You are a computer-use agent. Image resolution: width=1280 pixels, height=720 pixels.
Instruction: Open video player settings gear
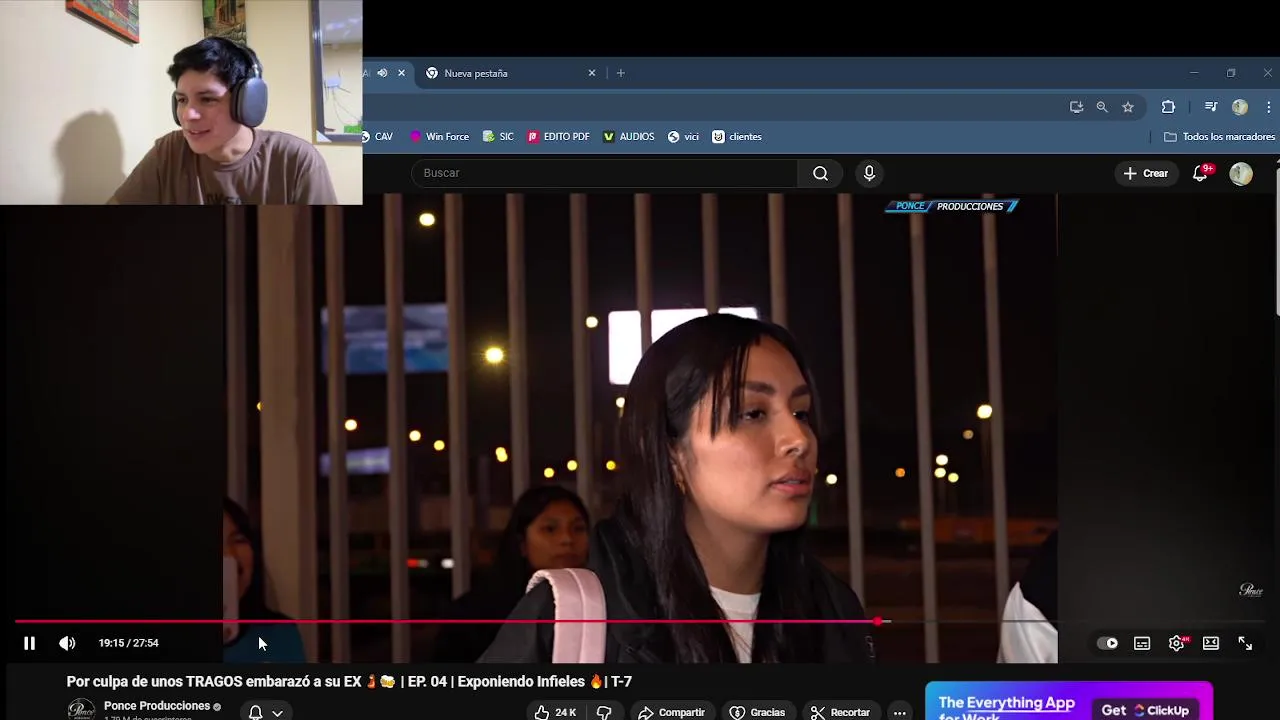click(x=1177, y=643)
